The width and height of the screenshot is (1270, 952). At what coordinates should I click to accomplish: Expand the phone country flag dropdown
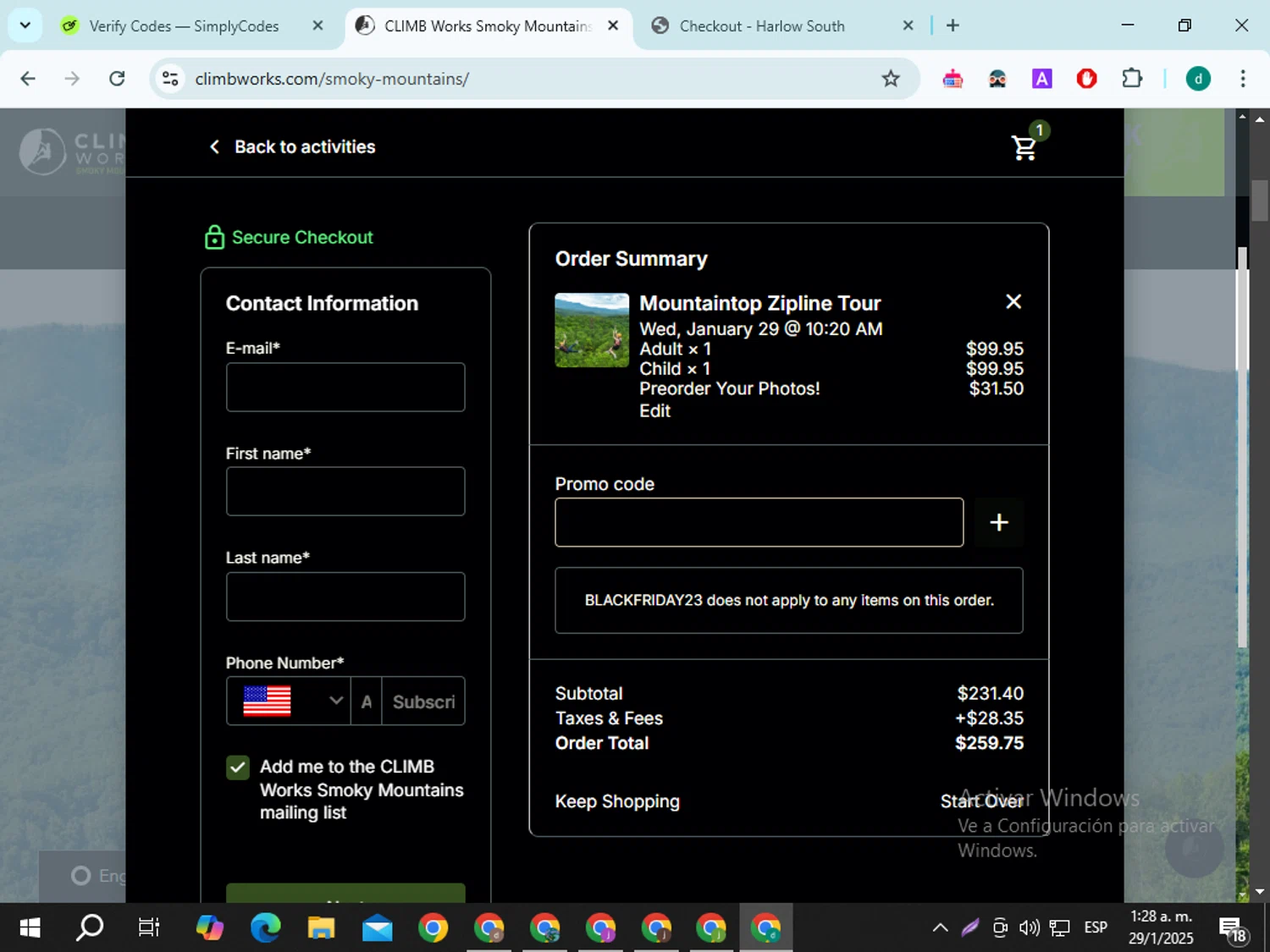tap(289, 701)
